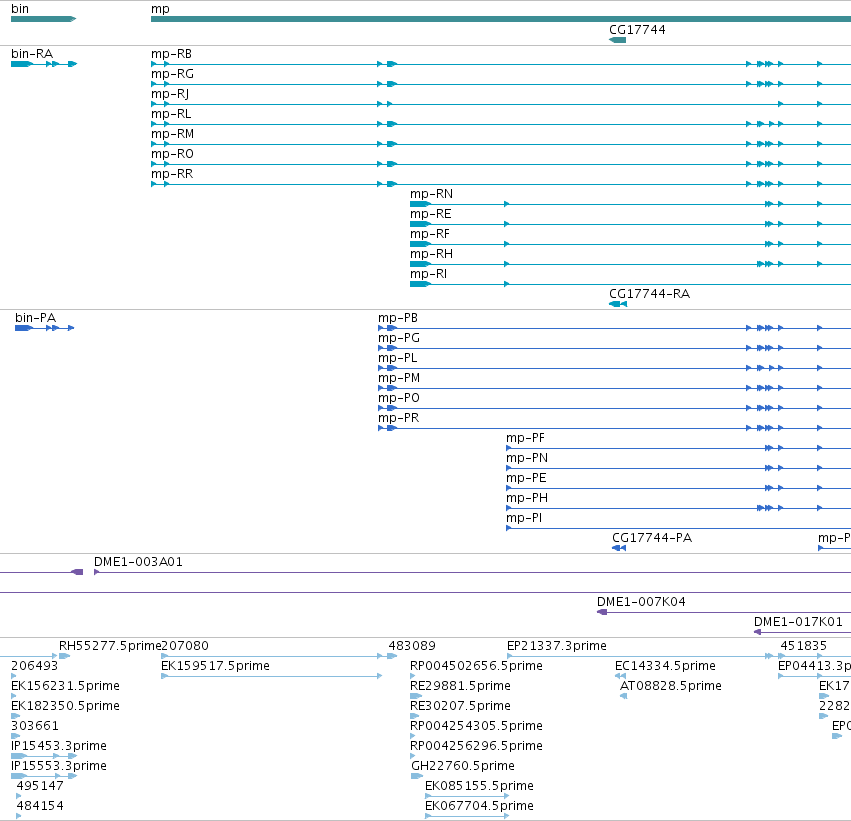Select the CG17744-RA transcript arrow glyph

[618, 304]
